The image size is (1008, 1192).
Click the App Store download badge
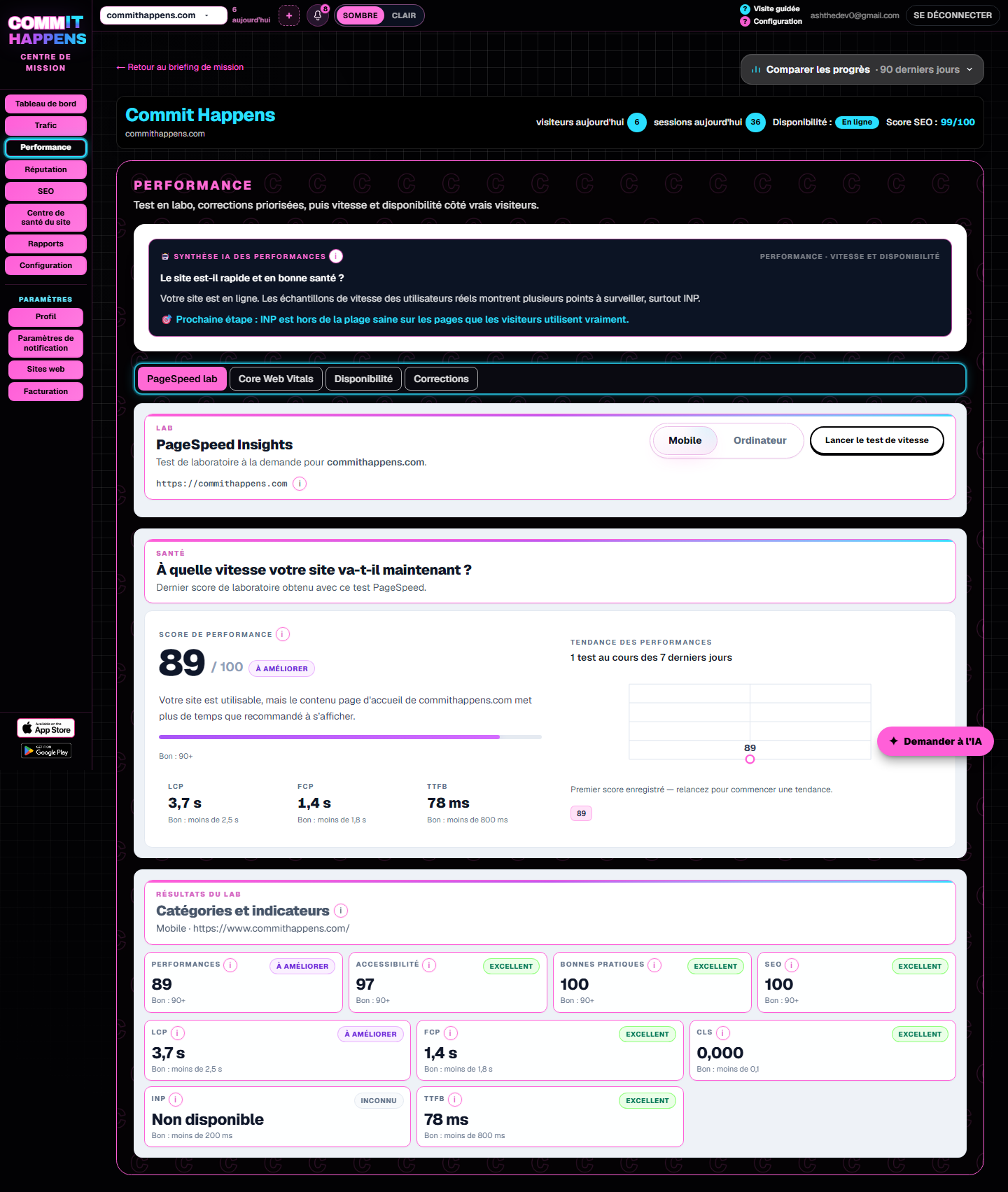[46, 728]
